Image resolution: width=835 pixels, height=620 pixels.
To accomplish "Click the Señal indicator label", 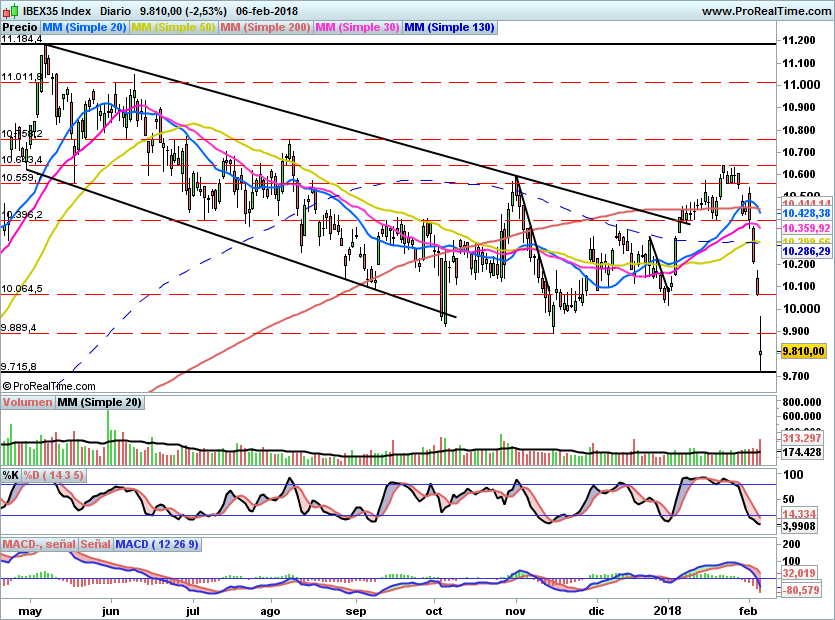I will click(x=96, y=544).
